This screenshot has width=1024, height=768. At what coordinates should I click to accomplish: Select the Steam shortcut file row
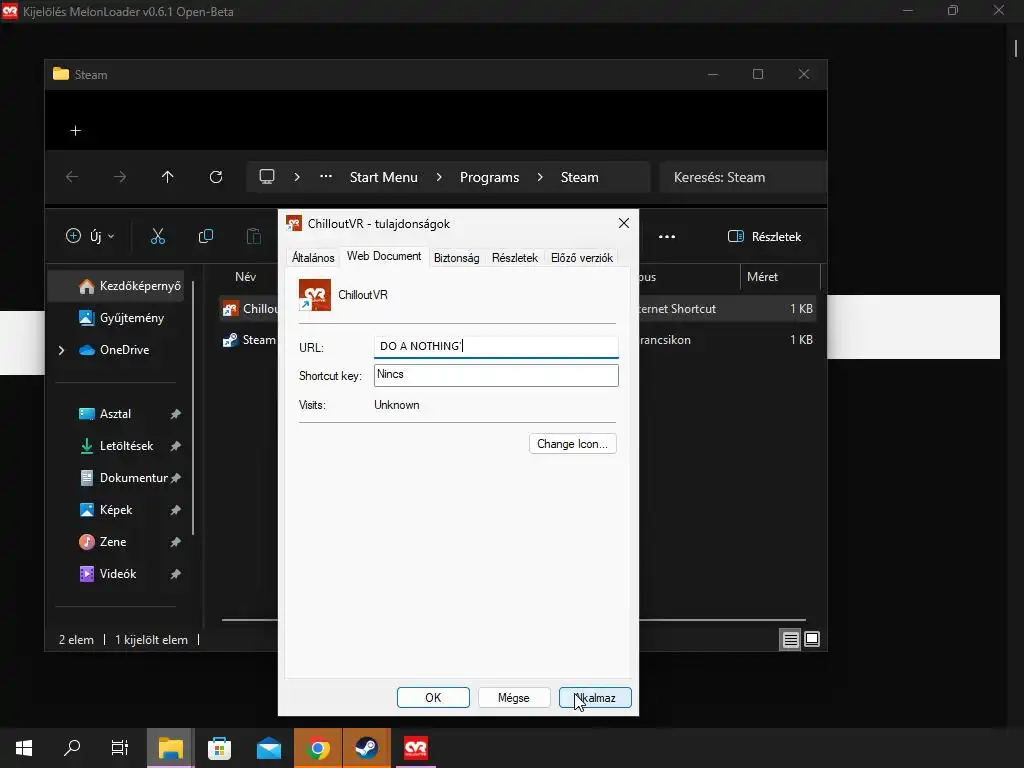click(519, 340)
